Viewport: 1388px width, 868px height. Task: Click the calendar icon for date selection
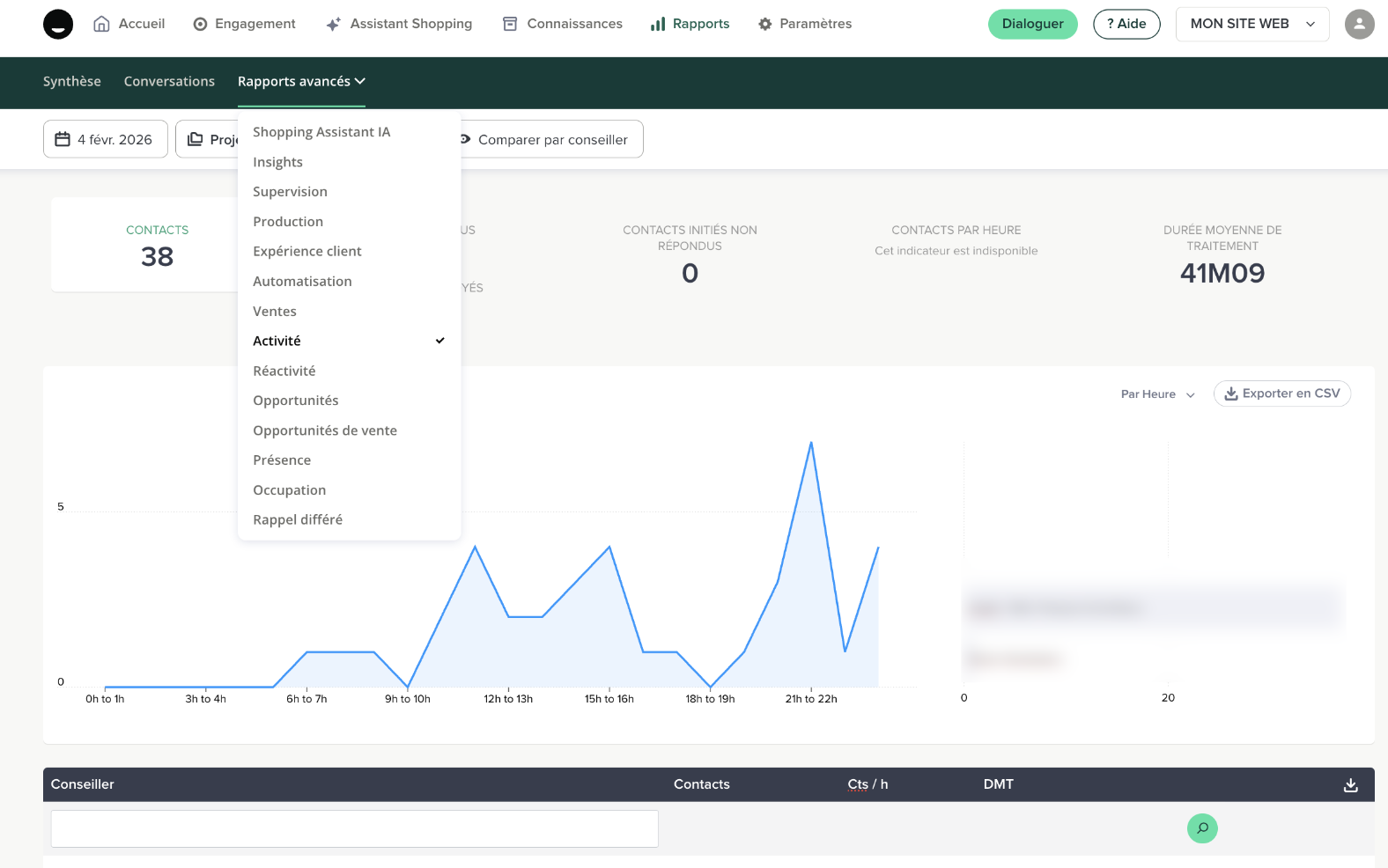click(63, 139)
